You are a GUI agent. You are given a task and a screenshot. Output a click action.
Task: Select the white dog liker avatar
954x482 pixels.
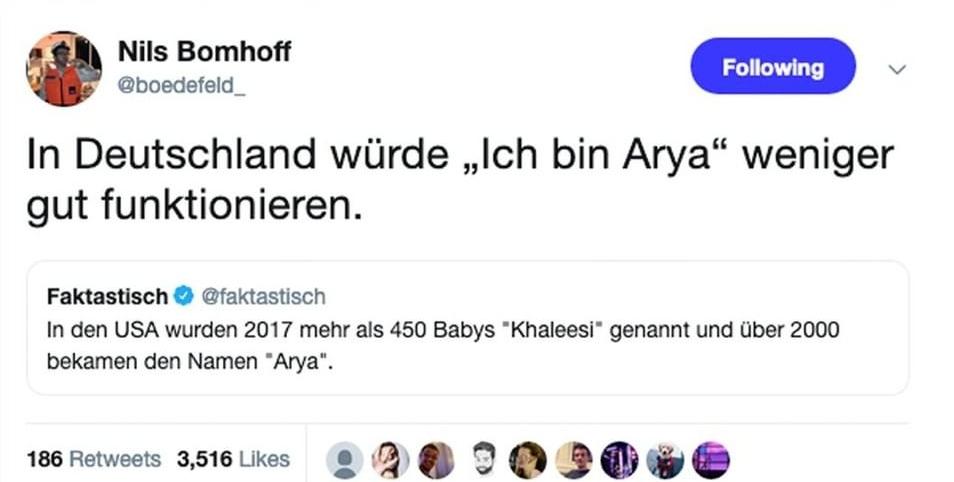tap(664, 460)
